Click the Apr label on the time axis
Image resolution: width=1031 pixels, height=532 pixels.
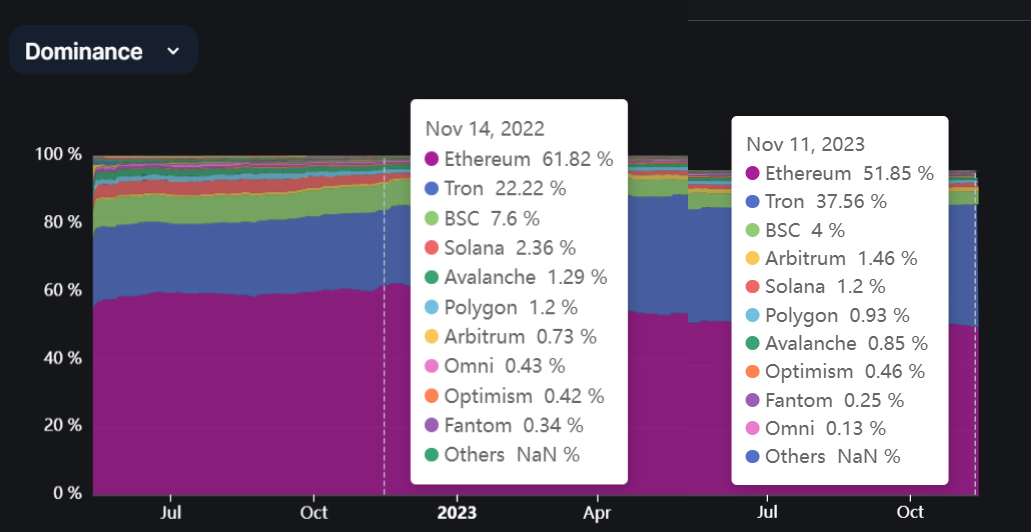click(598, 512)
